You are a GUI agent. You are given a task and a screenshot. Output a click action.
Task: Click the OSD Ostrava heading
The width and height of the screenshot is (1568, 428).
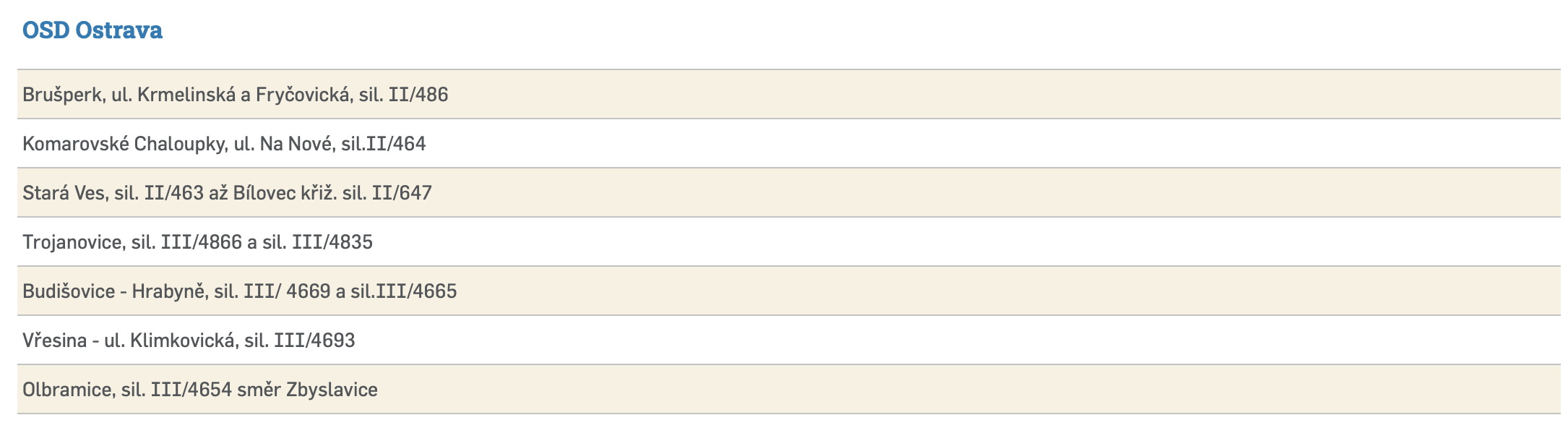point(92,30)
